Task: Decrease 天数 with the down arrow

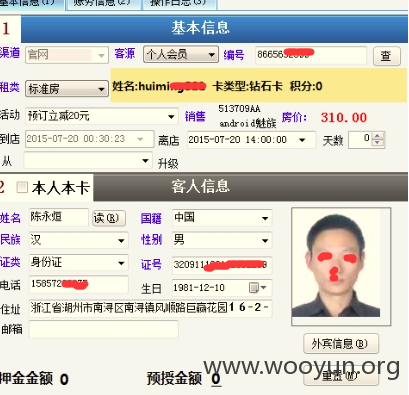Action: tap(377, 143)
